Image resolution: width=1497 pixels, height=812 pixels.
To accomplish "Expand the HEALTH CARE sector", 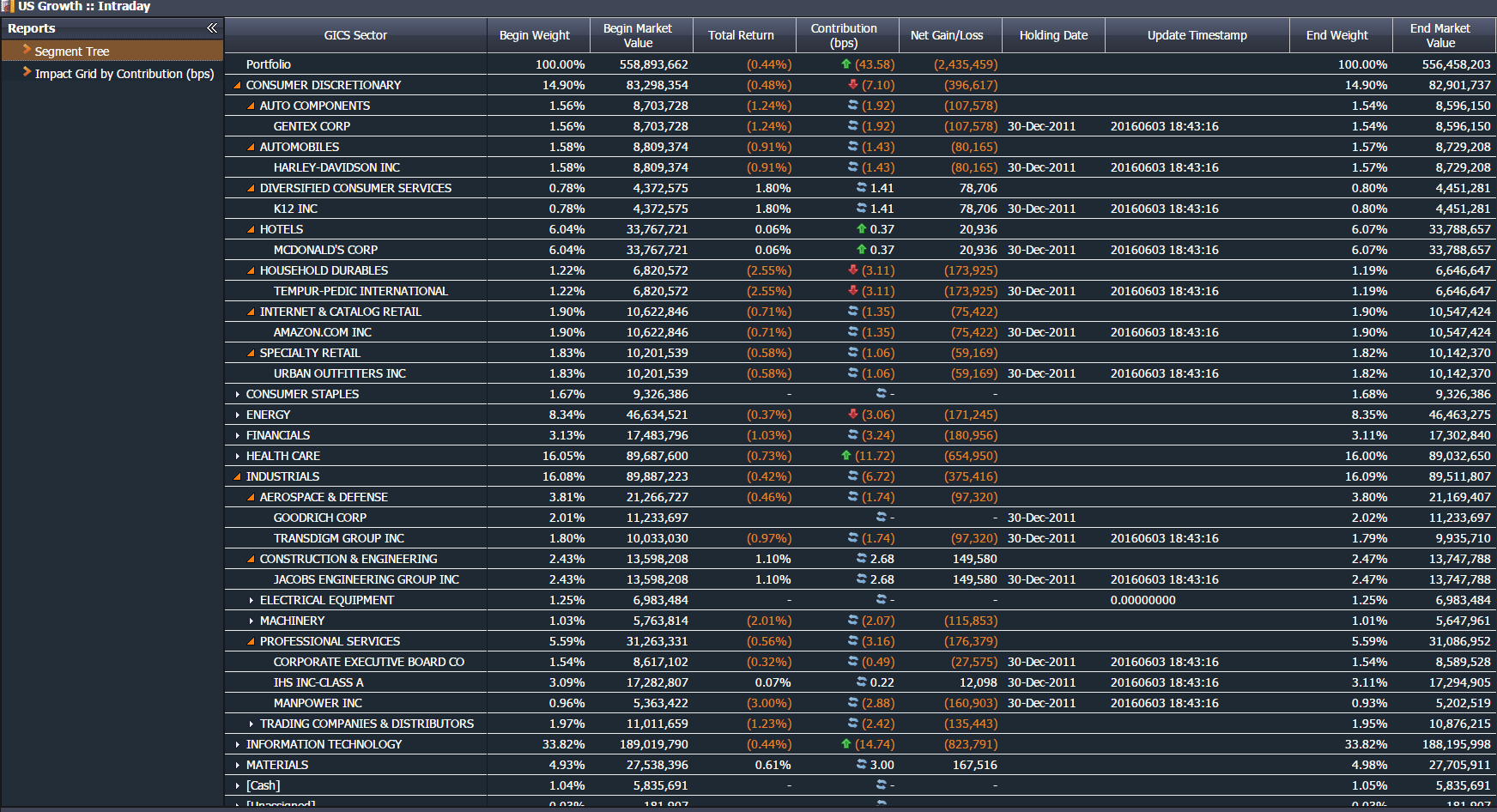I will tap(238, 457).
